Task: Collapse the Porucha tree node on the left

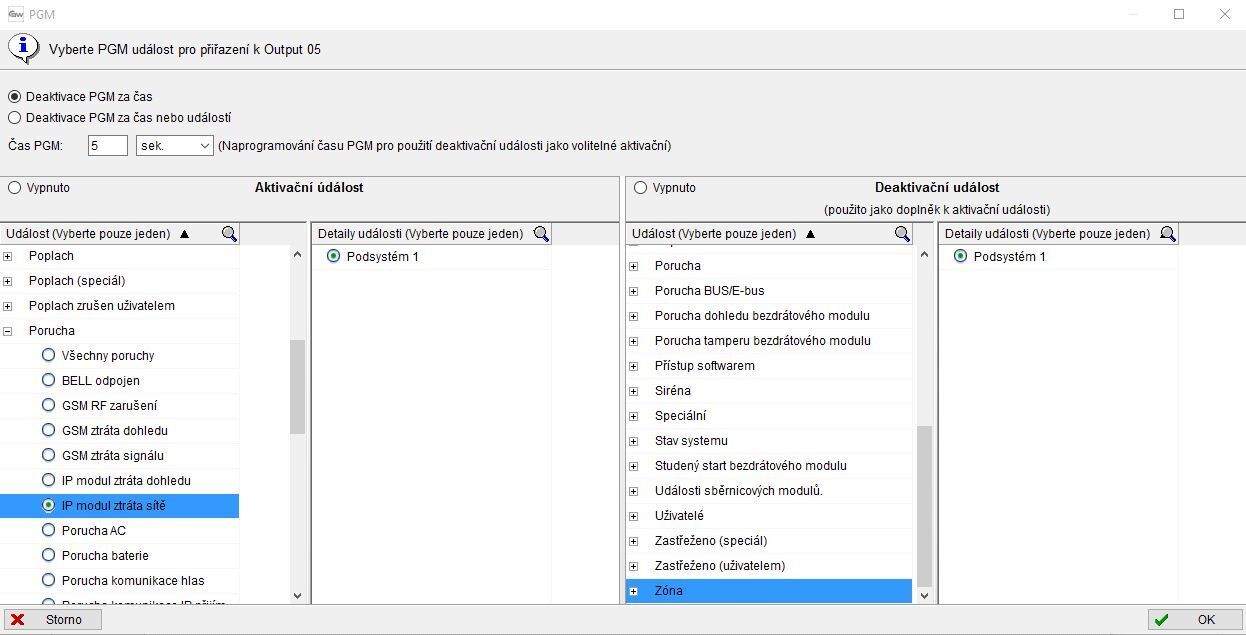Action: 8,331
